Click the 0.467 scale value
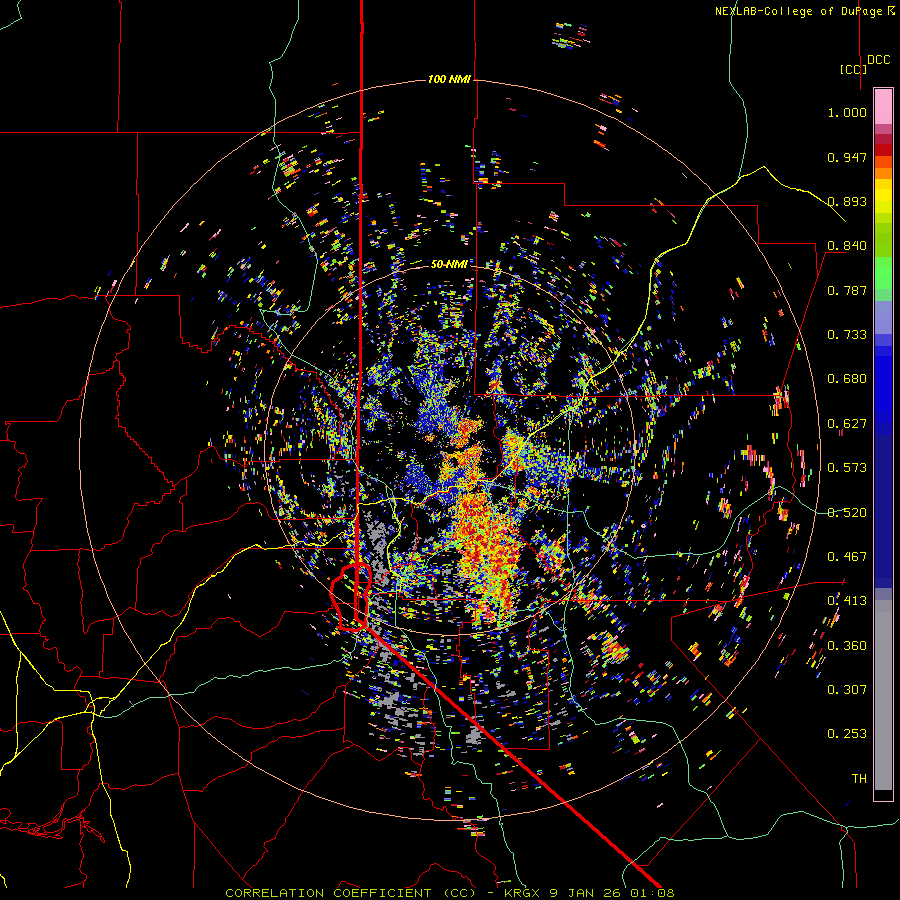Image resolution: width=900 pixels, height=900 pixels. (x=847, y=557)
